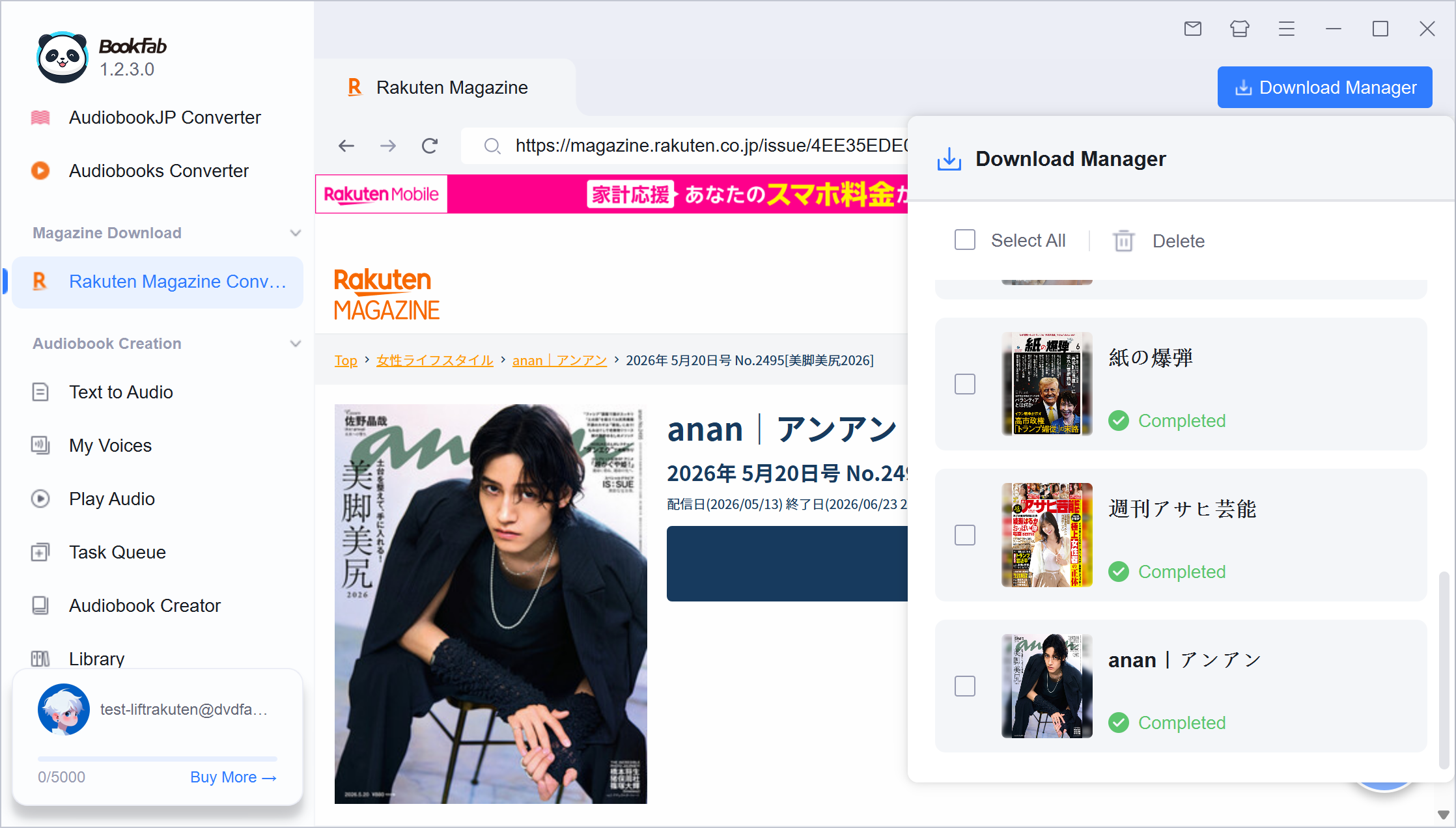Click the AudiobookJP Converter icon

coord(40,117)
